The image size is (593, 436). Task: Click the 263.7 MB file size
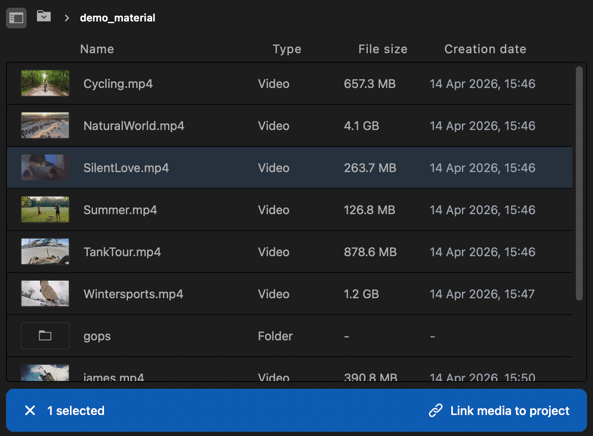click(x=370, y=168)
